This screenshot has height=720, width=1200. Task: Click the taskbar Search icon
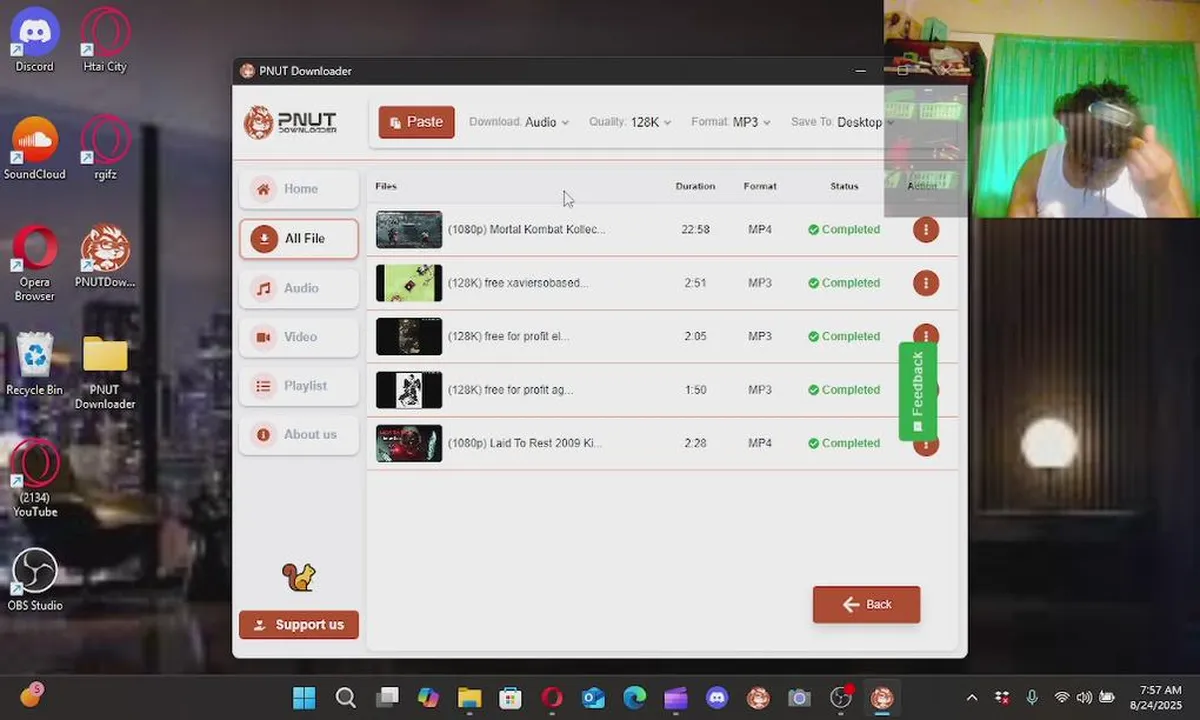point(346,698)
